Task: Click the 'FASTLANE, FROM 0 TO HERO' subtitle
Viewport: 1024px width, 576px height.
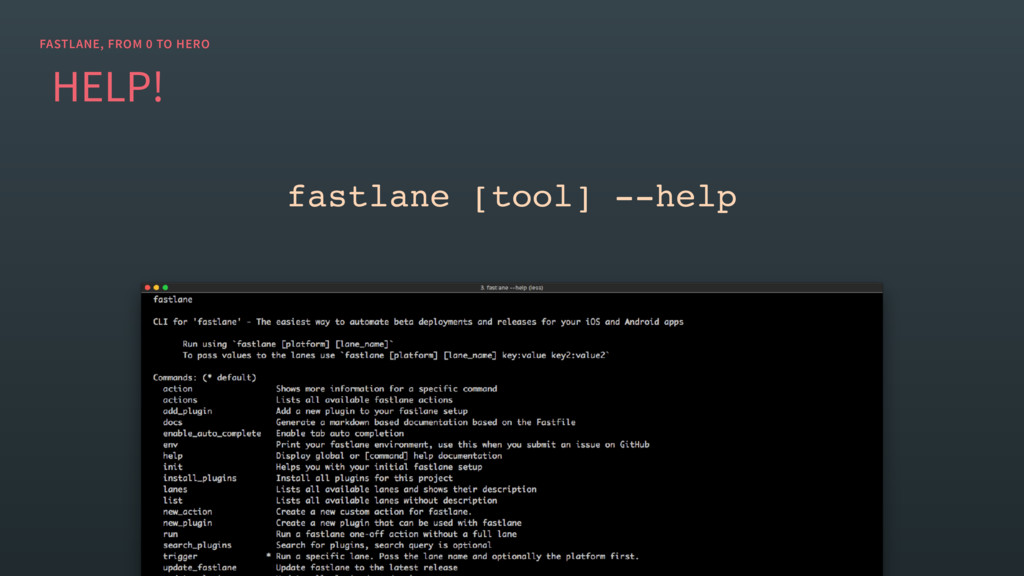Action: click(x=125, y=44)
